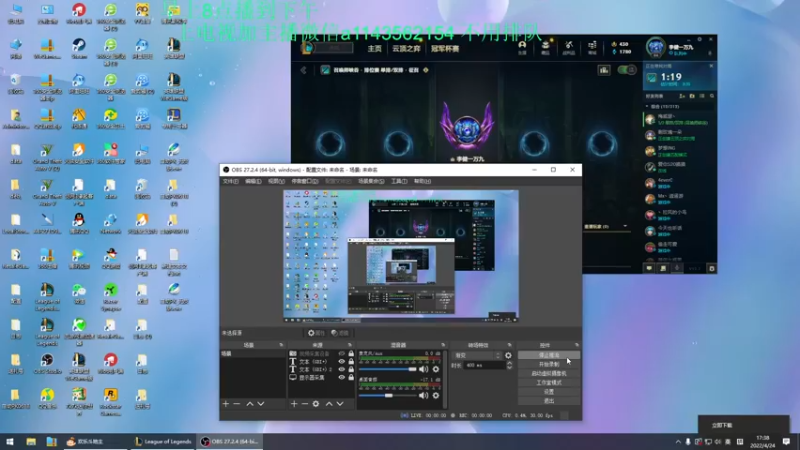The width and height of the screenshot is (800, 450).
Task: Pop out the 场景 dock panel
Action: [x=281, y=345]
